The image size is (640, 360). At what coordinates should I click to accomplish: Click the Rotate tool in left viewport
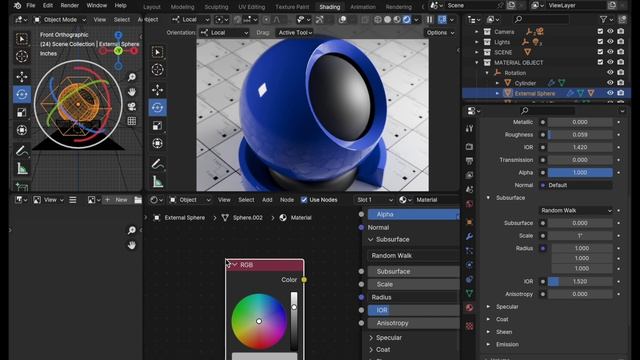click(x=22, y=94)
